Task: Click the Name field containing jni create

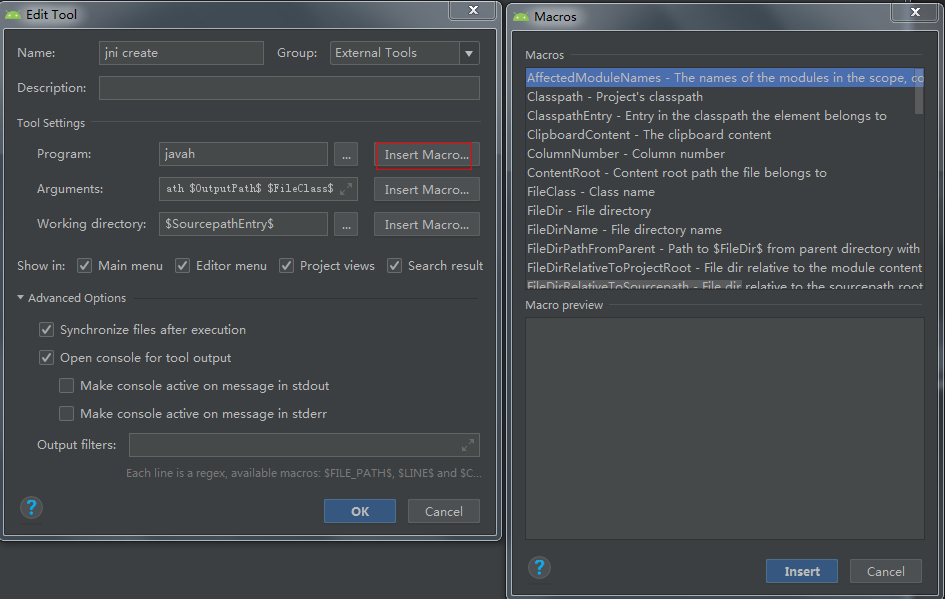Action: click(x=181, y=53)
